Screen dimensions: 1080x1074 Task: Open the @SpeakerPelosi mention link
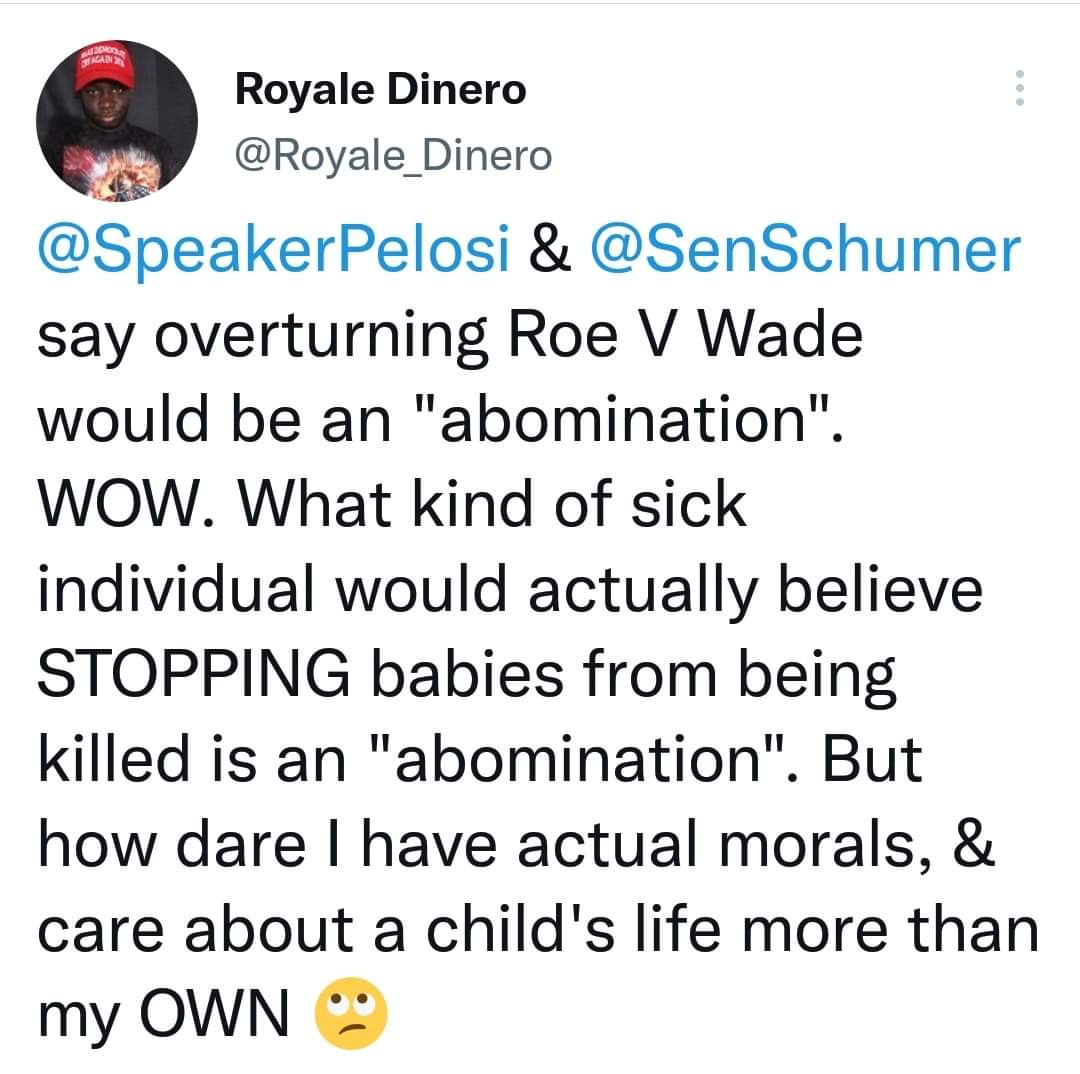click(273, 248)
